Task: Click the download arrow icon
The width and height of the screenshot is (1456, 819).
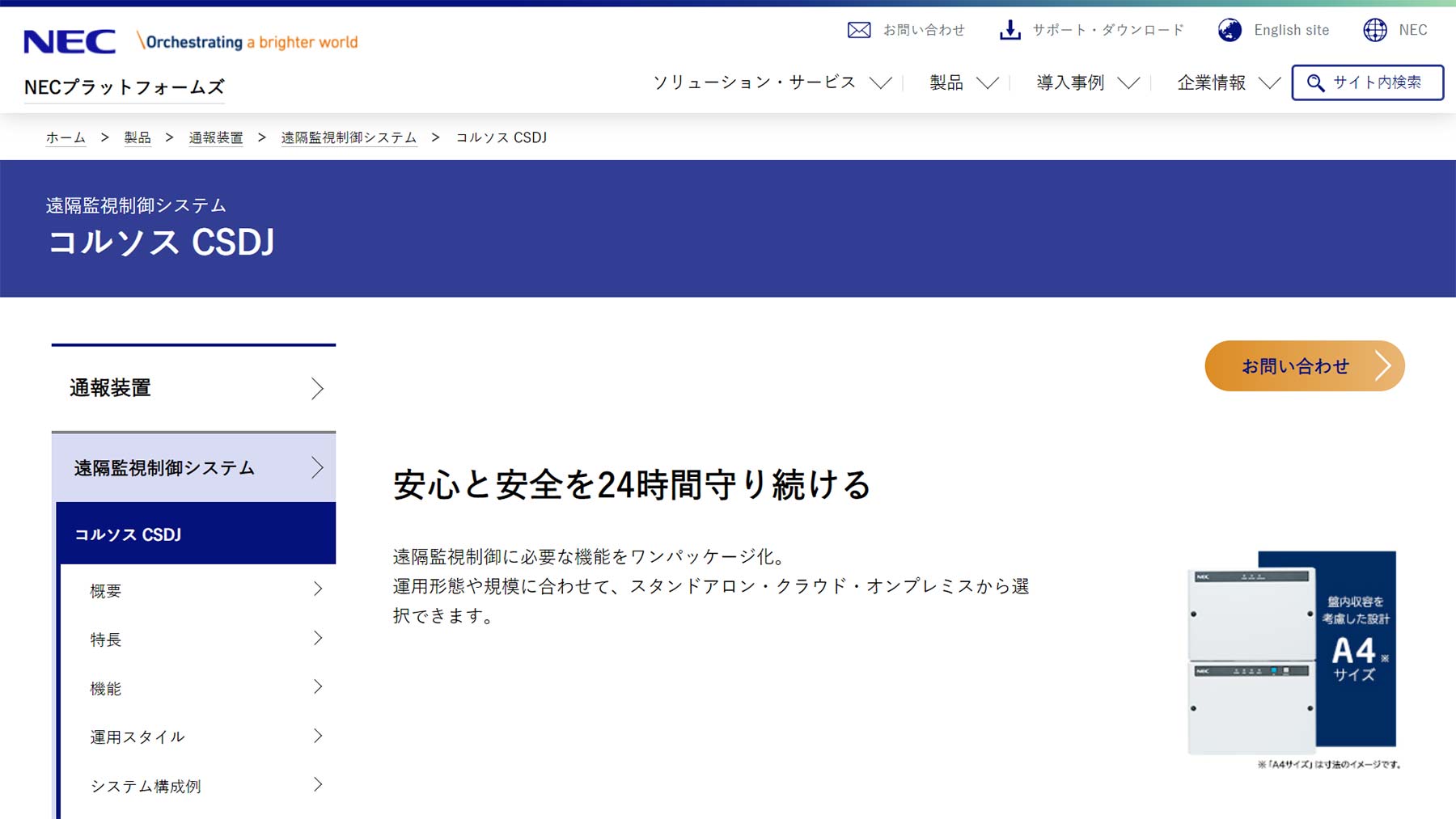Action: (x=1009, y=30)
